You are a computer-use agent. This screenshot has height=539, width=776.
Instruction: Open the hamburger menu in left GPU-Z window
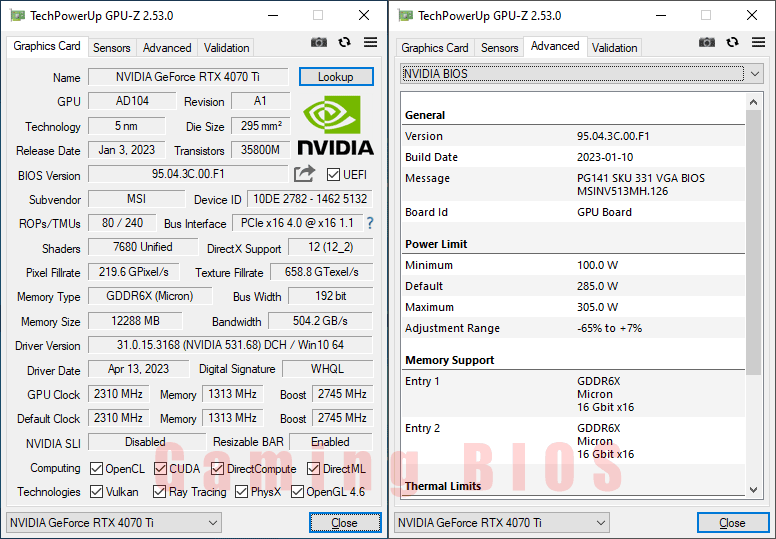tap(370, 43)
